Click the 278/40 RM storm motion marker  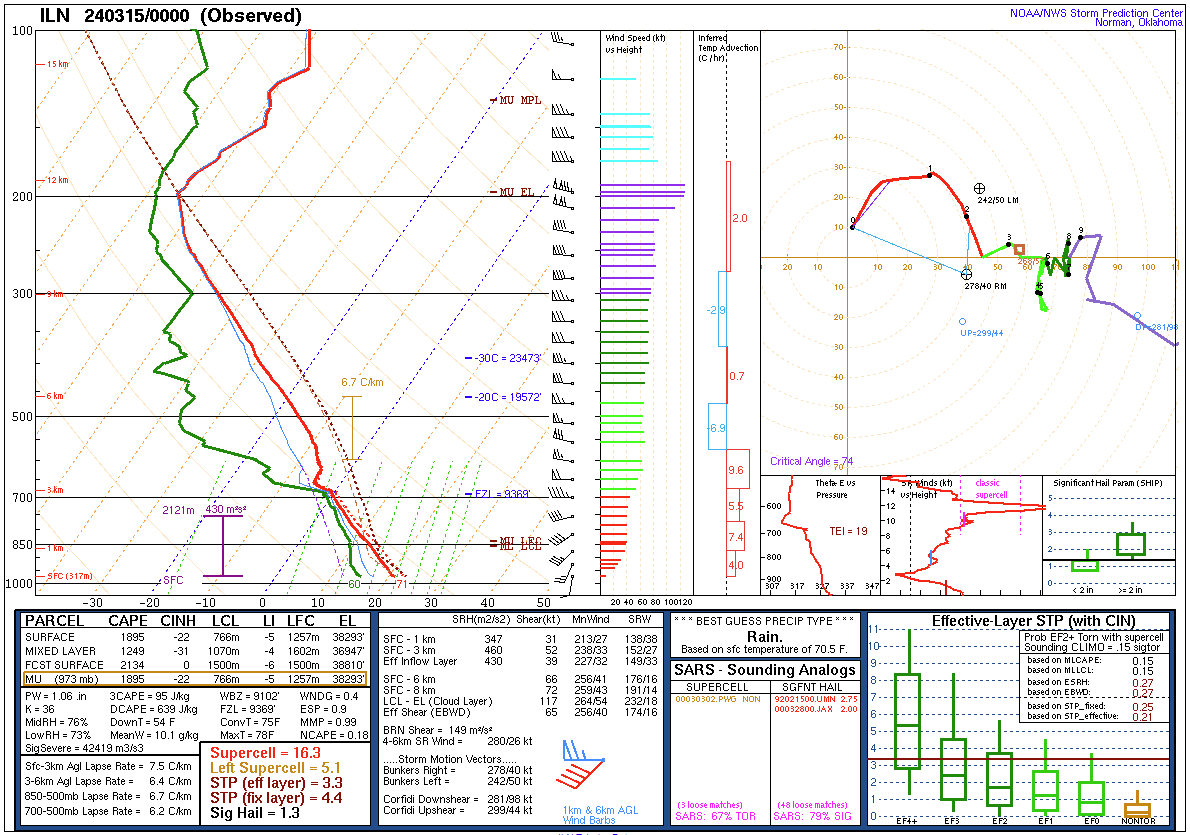click(966, 274)
